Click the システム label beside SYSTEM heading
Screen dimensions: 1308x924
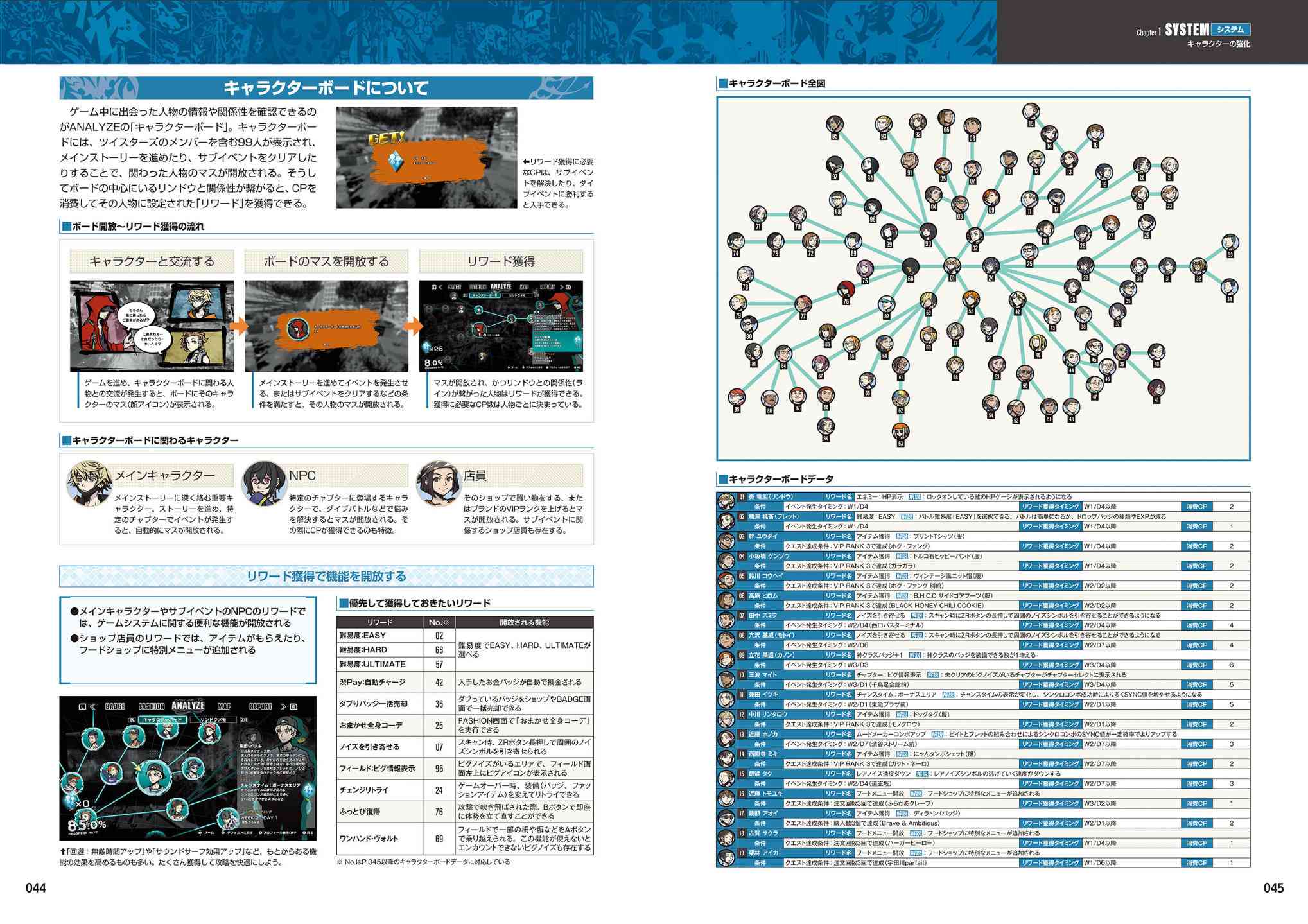[x=1230, y=30]
